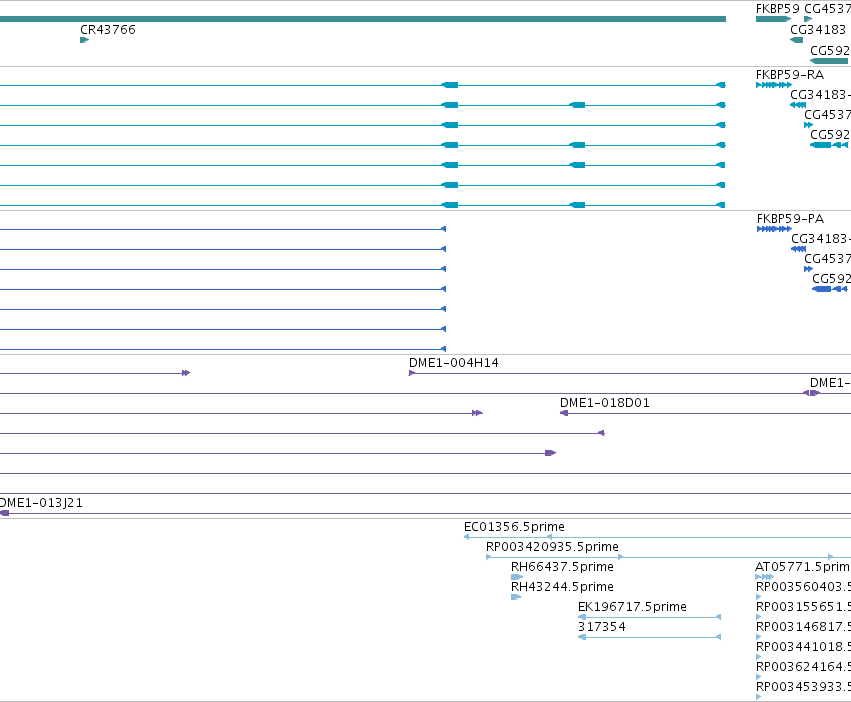
Task: Click the CR43766 gene label
Action: (x=107, y=29)
